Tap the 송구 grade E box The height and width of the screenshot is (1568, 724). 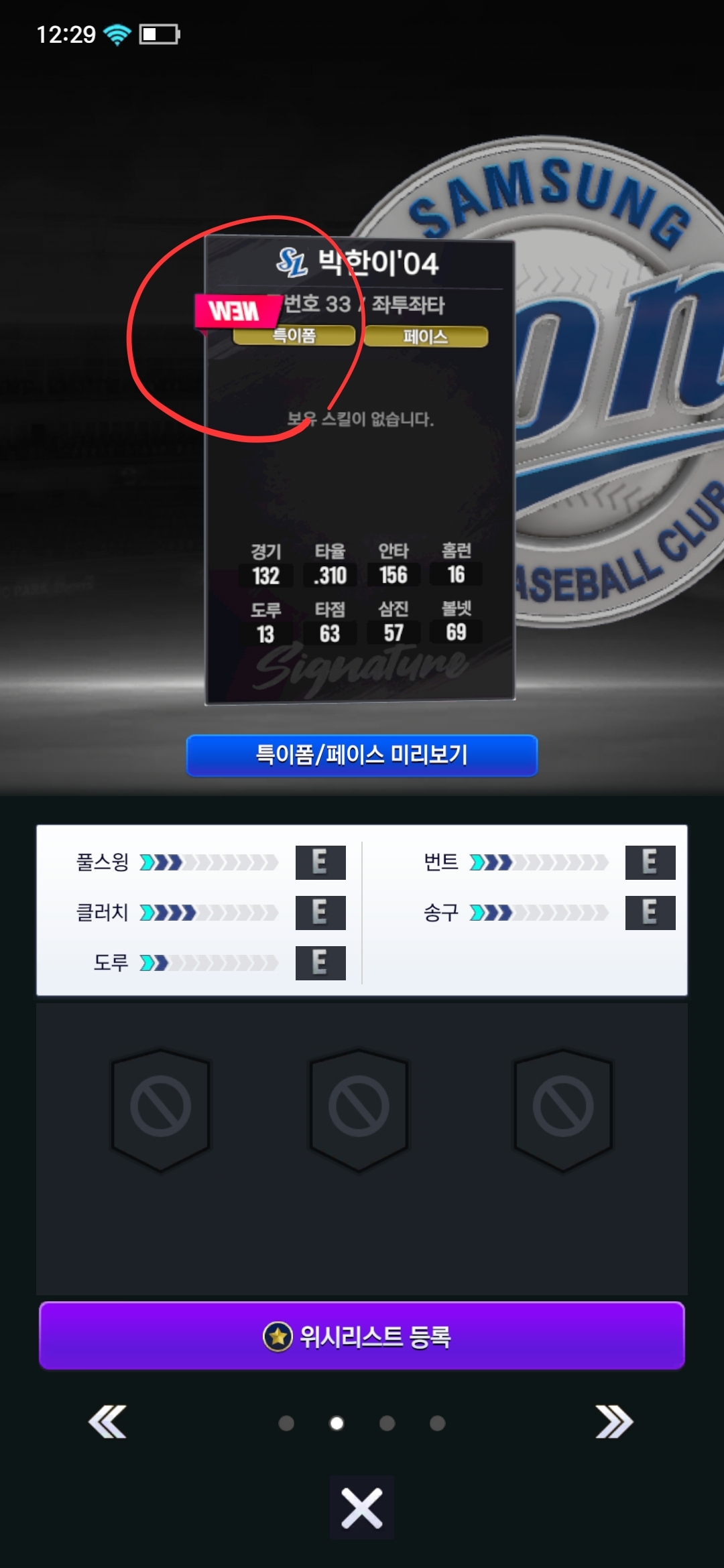click(650, 913)
